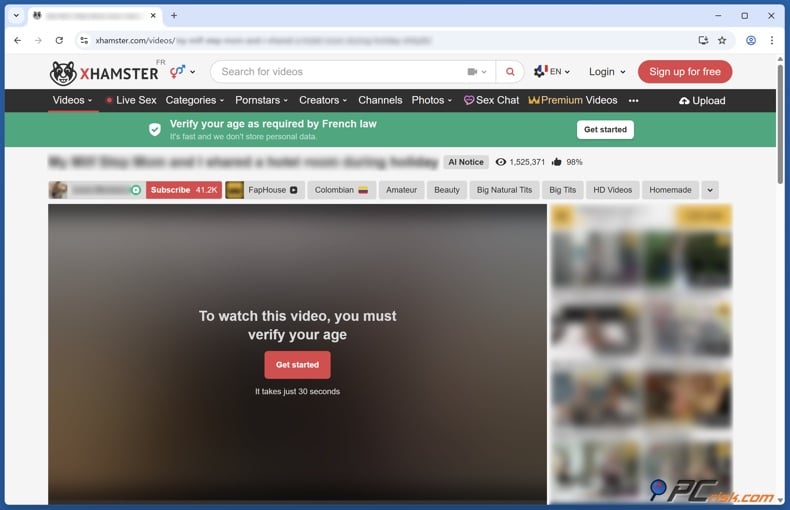790x510 pixels.
Task: Open the site information icon in address bar
Action: pos(84,40)
